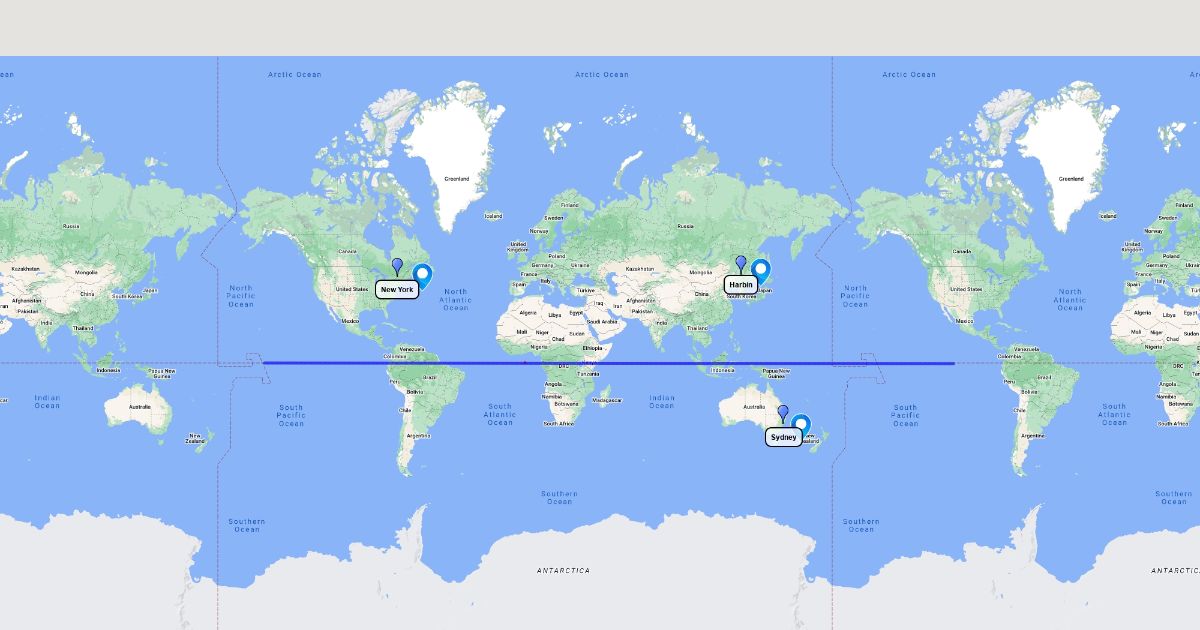This screenshot has width=1200, height=630.
Task: Click the Thailand label south of Harbin
Action: 697,328
